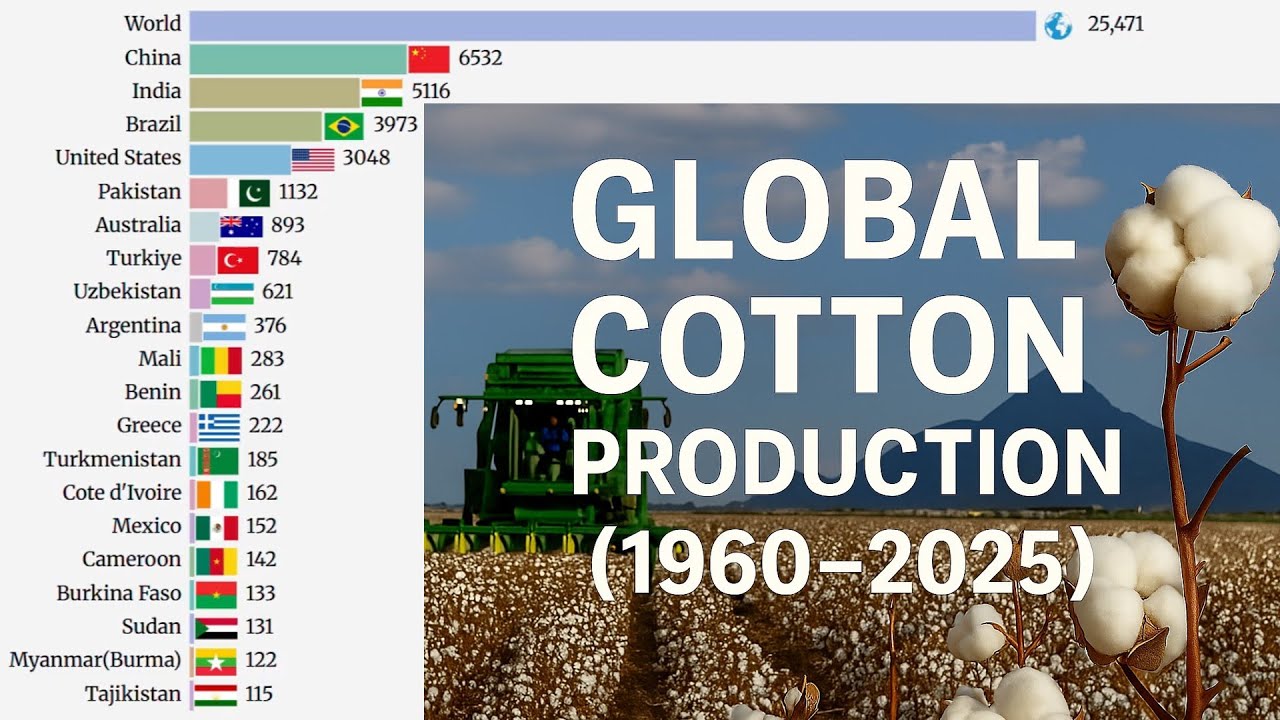This screenshot has height=720, width=1280.
Task: Click the globe icon beside World bar
Action: [1058, 25]
